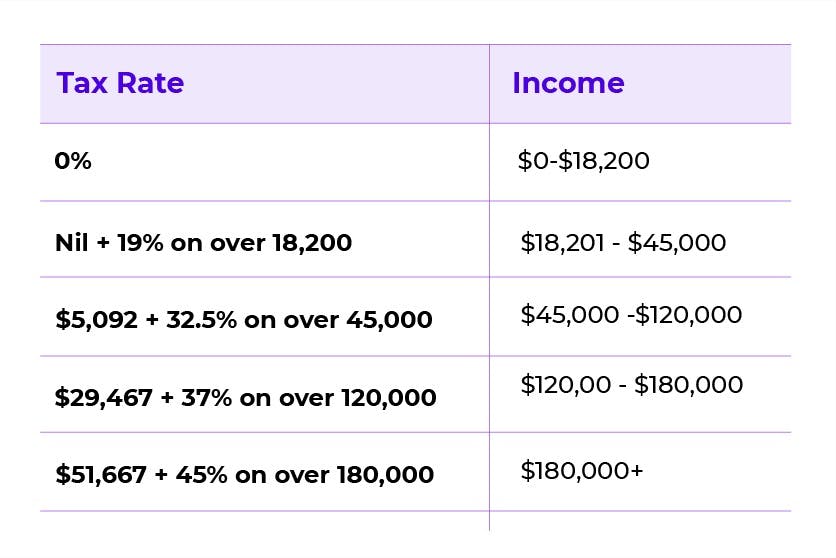Click the 18,200 threshold in the 19% row
The width and height of the screenshot is (836, 558).
(x=312, y=244)
